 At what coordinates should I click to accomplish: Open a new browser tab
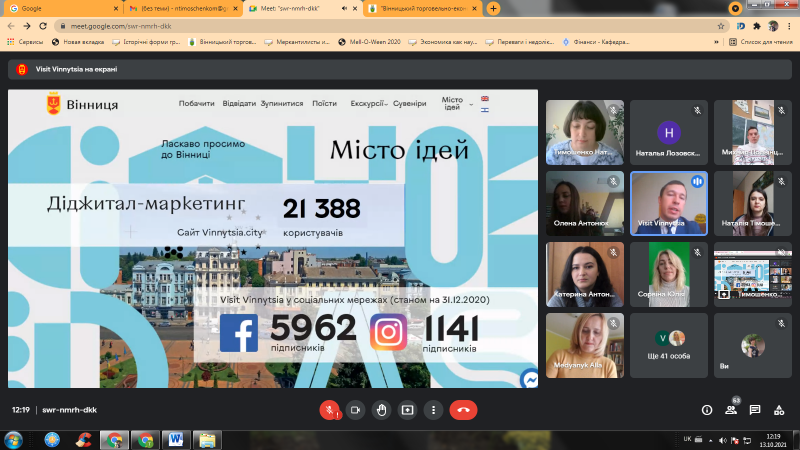[493, 9]
